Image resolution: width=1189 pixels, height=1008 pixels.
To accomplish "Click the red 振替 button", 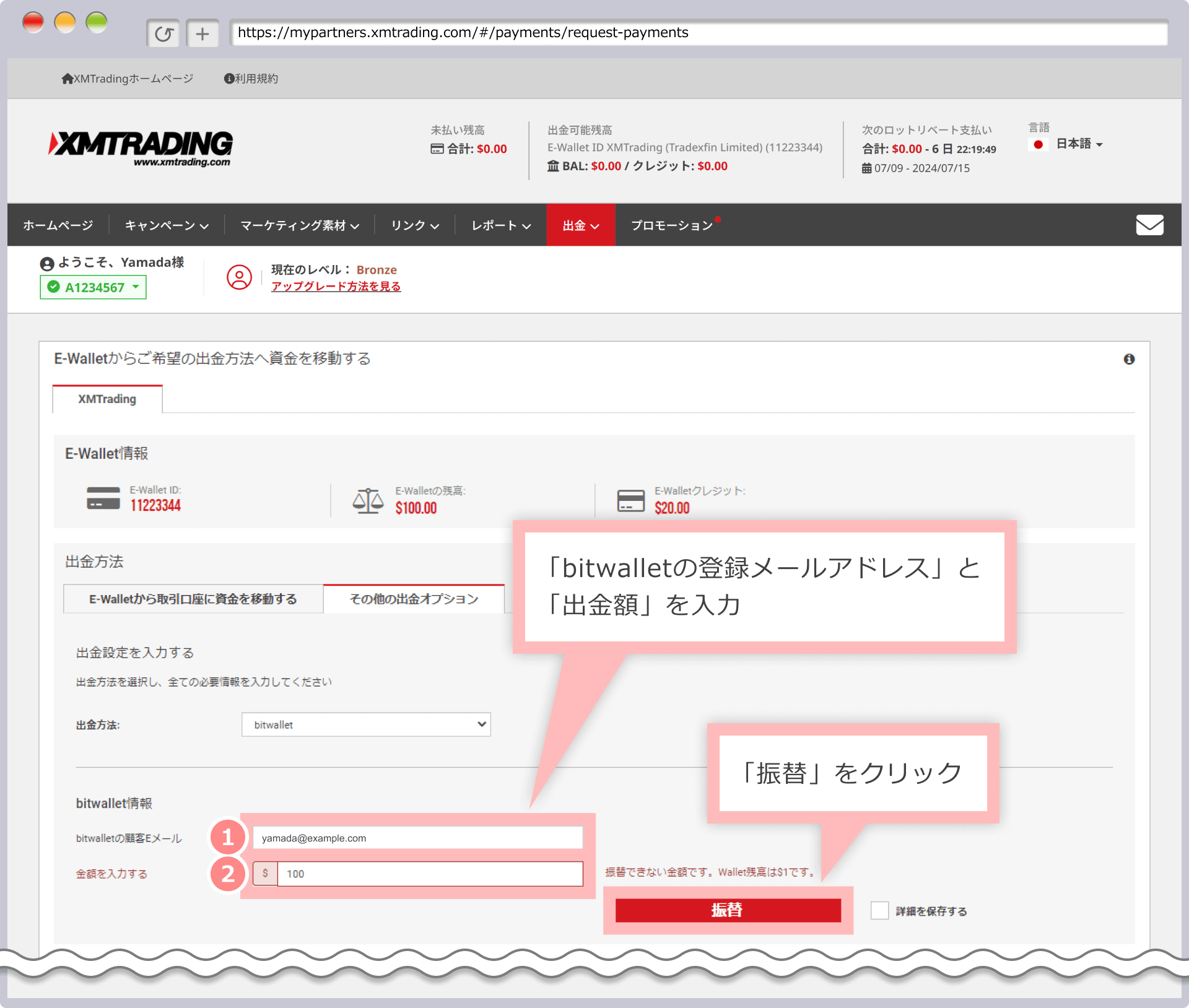I will click(x=728, y=910).
